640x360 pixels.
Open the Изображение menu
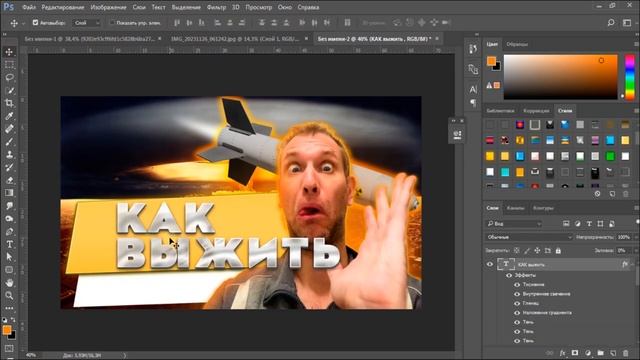coord(108,7)
